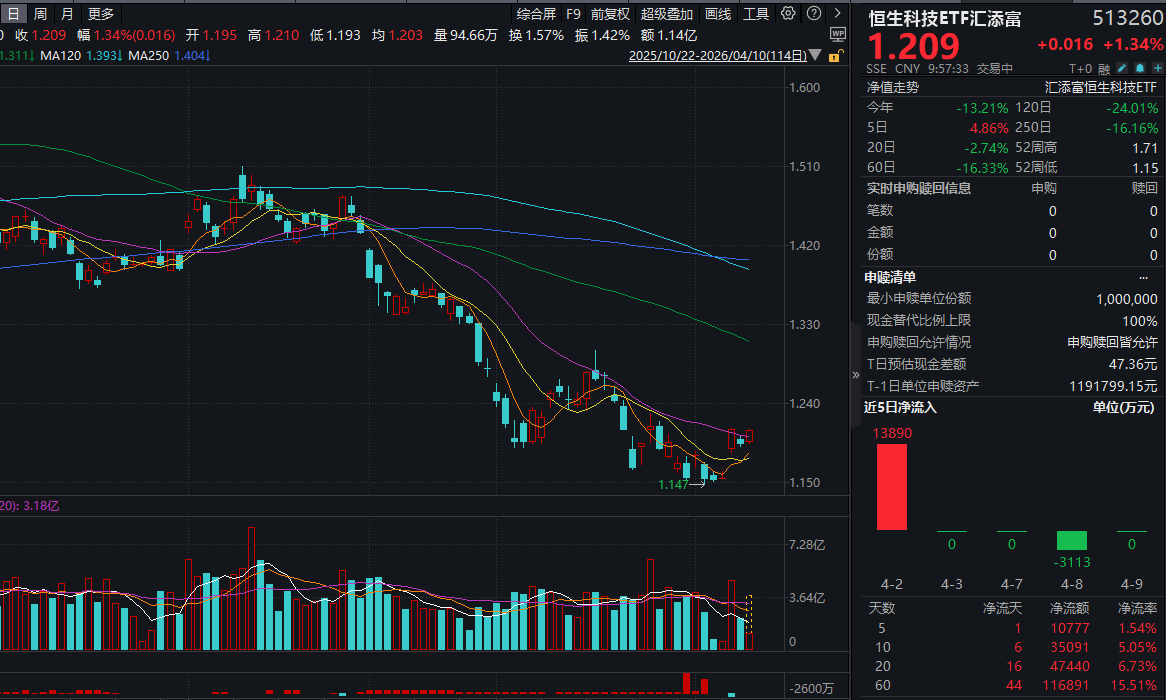Screen dimensions: 1166x700
Task: Click the 融 margin trading indicator
Action: pos(1104,69)
